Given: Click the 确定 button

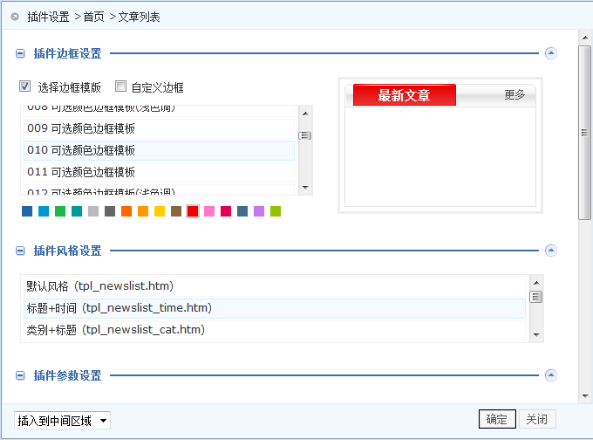Looking at the screenshot, I should coord(497,419).
